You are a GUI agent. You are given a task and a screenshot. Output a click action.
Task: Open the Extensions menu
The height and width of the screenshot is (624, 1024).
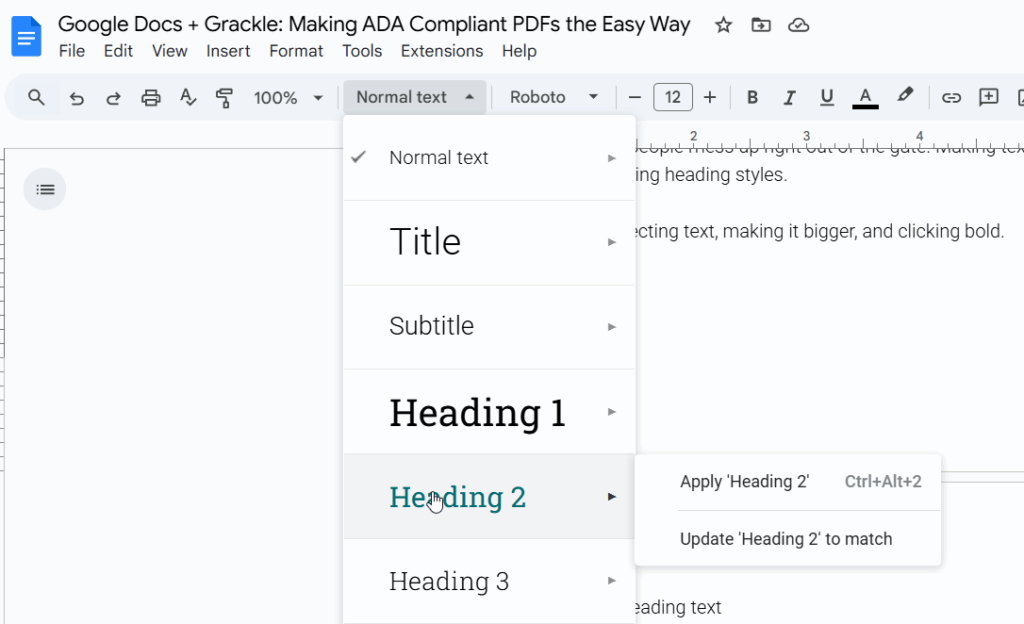(441, 51)
